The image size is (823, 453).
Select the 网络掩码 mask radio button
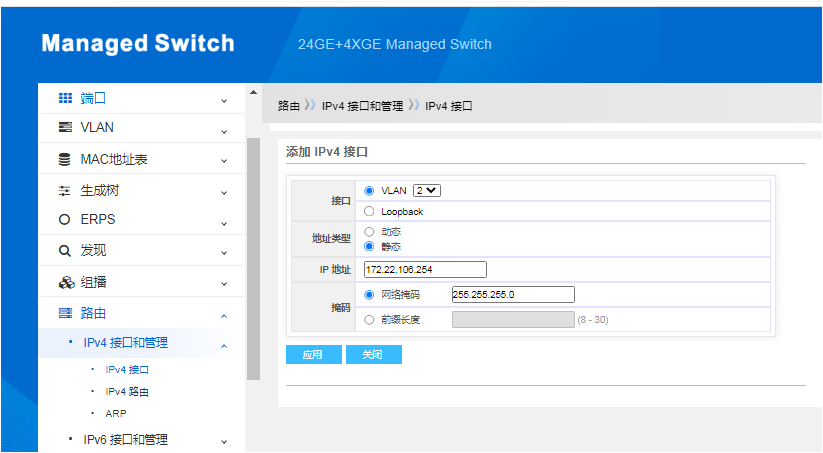point(369,294)
